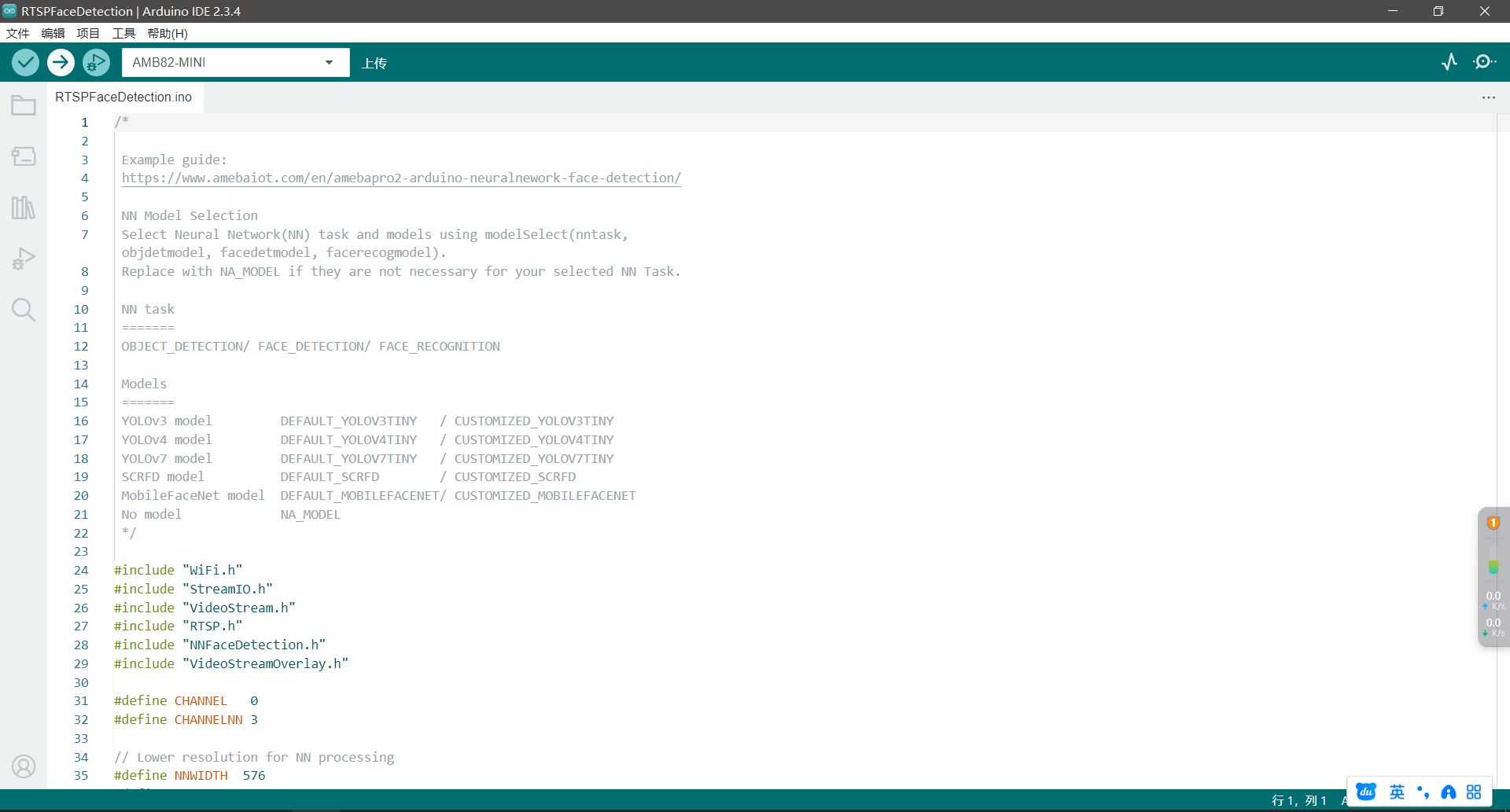
Task: Open the 工具 menu
Action: click(123, 33)
